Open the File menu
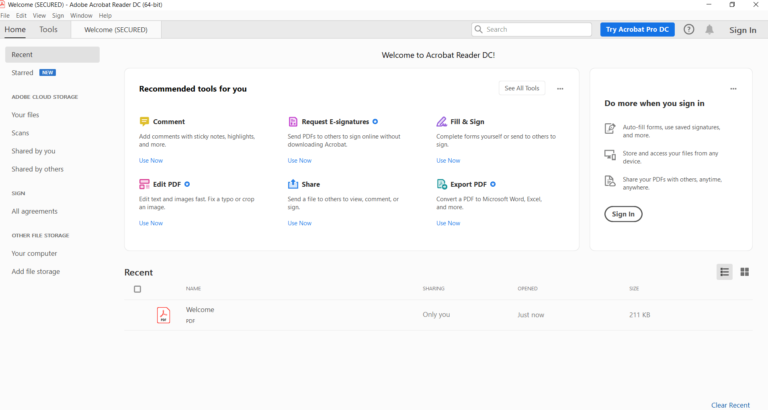This screenshot has height=410, width=768. click(x=5, y=16)
